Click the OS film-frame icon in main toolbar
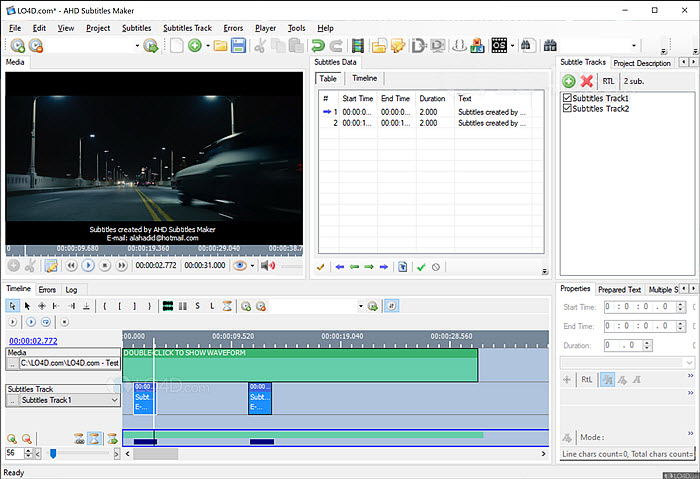Image resolution: width=700 pixels, height=479 pixels. pyautogui.click(x=499, y=46)
